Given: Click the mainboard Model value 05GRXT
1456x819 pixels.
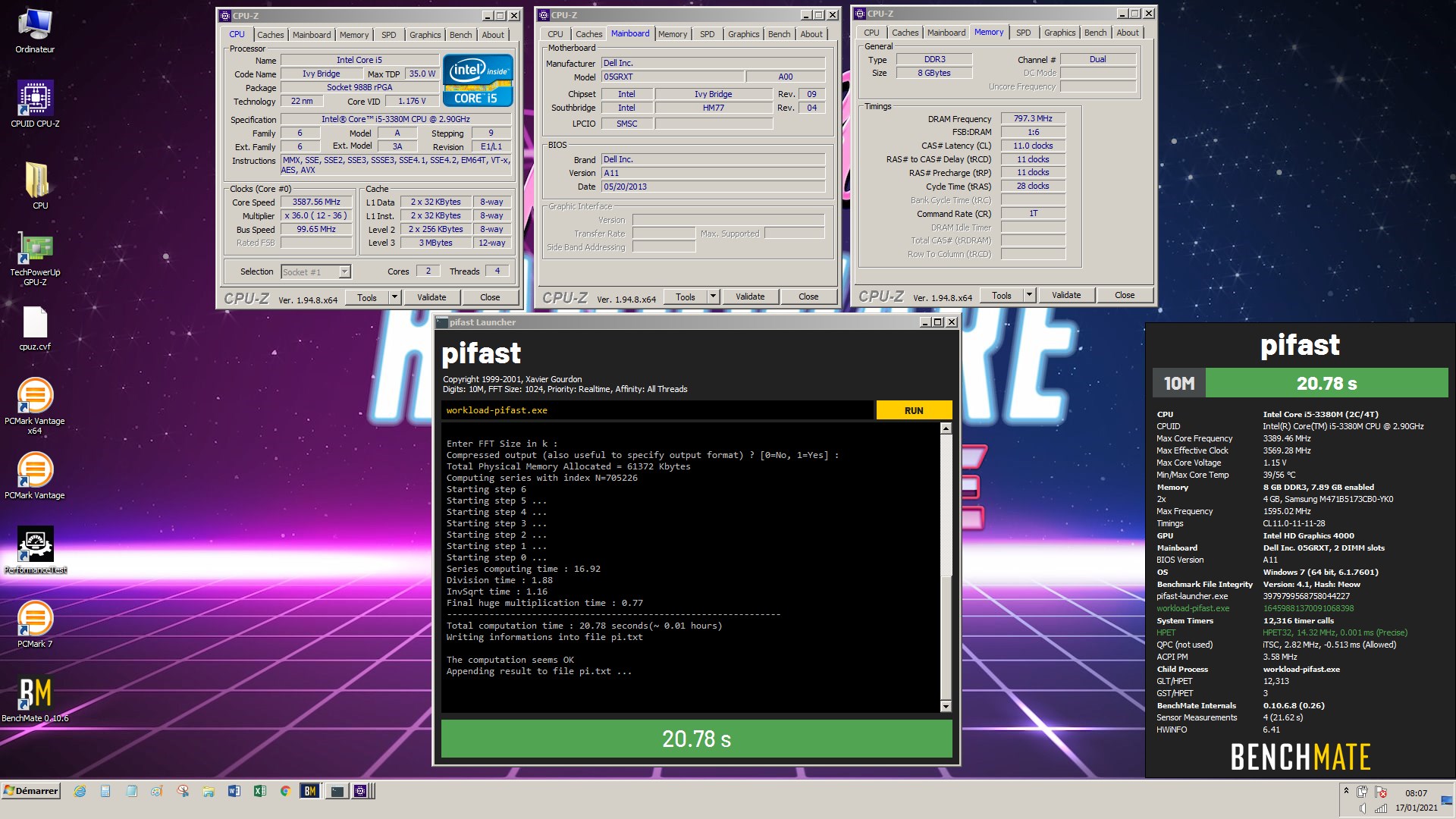Looking at the screenshot, I should point(672,77).
